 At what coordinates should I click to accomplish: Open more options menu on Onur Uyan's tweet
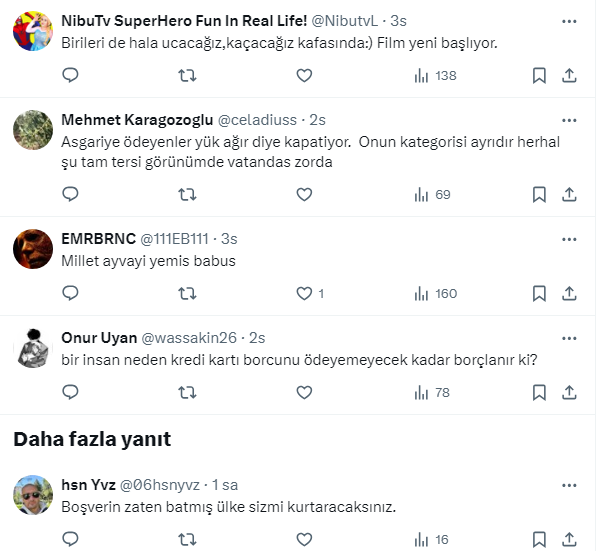[569, 337]
